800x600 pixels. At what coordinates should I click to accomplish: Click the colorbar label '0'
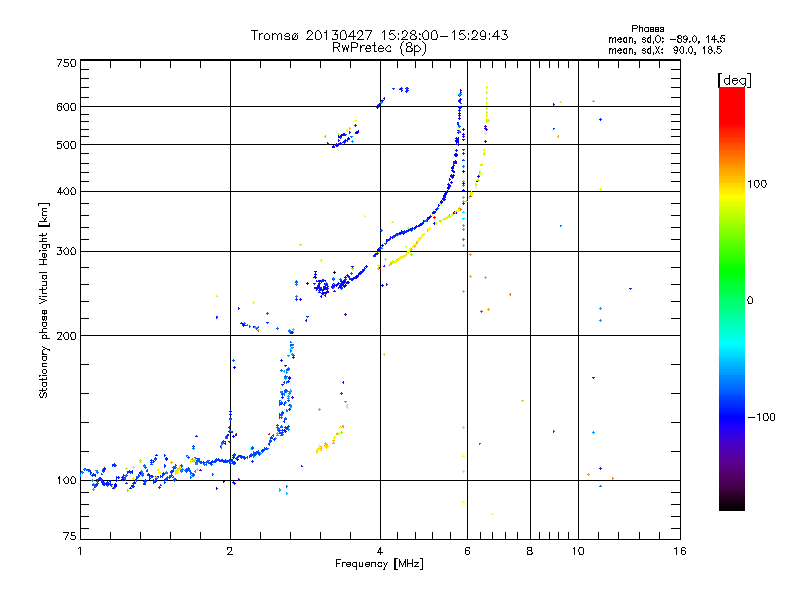click(x=750, y=301)
